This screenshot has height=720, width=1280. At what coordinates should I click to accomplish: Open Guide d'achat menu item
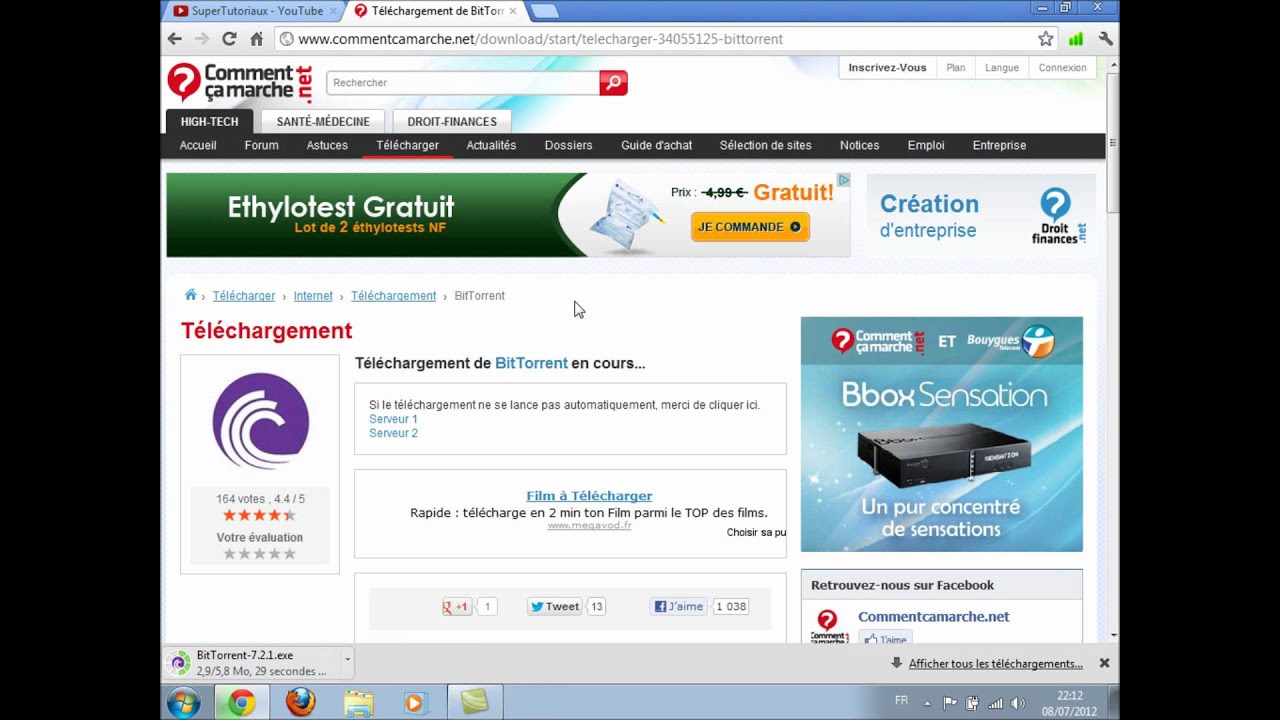pos(656,145)
